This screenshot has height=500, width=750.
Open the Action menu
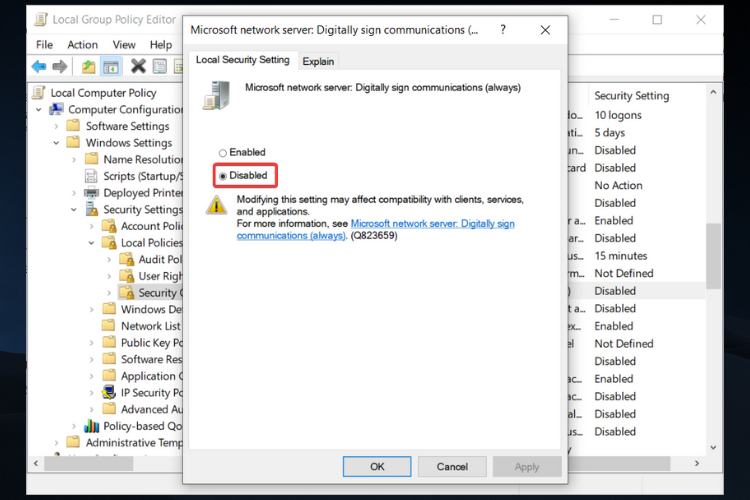coord(82,44)
